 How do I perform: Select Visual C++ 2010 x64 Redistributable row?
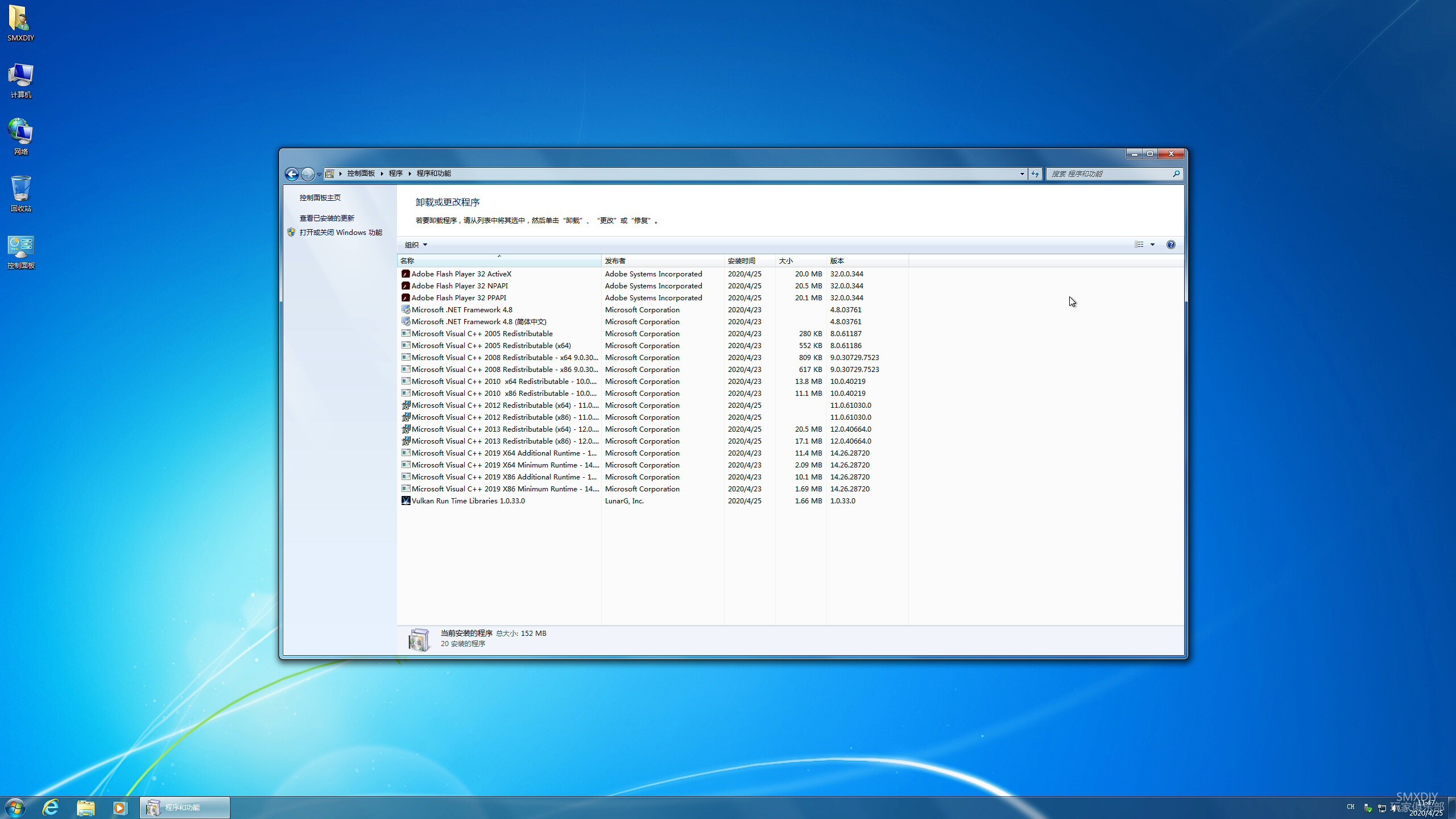[x=654, y=382]
